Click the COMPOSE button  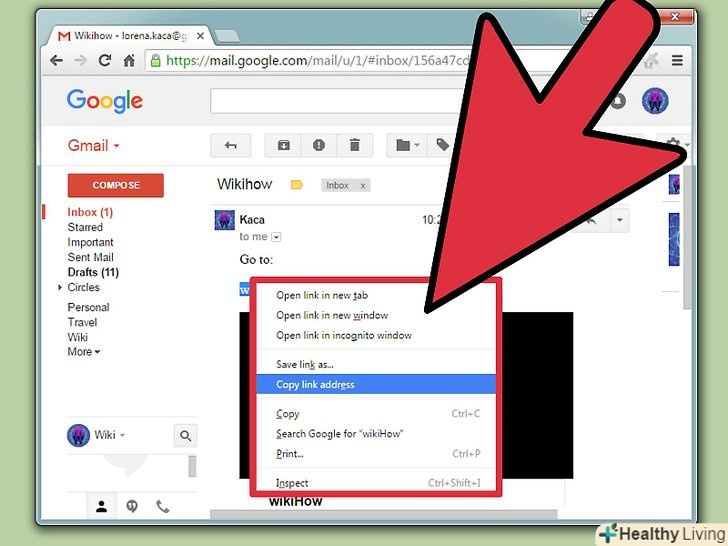116,185
